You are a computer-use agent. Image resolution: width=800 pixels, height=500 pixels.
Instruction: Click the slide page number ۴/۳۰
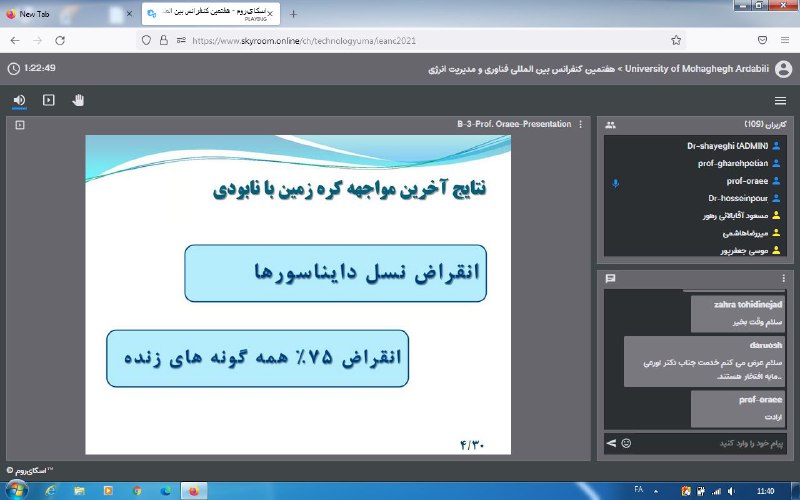point(471,445)
